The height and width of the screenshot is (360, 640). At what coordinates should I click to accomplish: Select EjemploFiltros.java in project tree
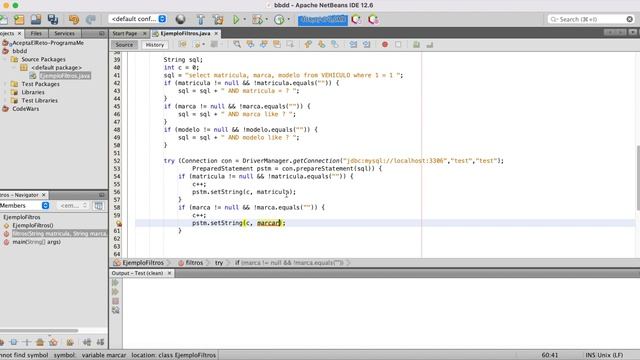click(65, 76)
